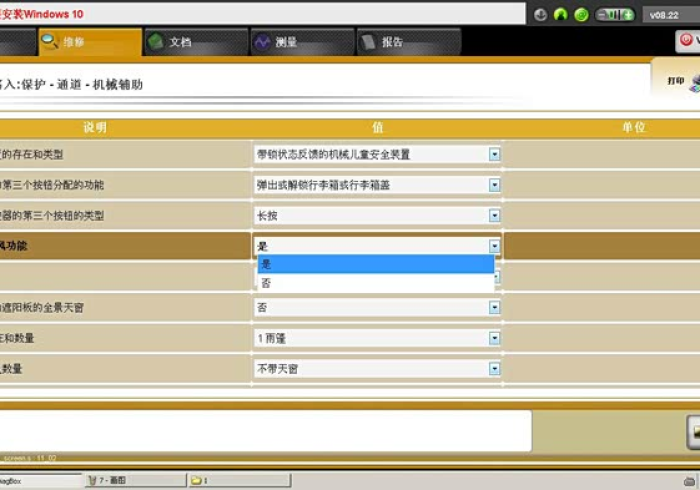Open the 测量 (Measurement) tab
Viewport: 700px width, 490px height.
pyautogui.click(x=302, y=42)
